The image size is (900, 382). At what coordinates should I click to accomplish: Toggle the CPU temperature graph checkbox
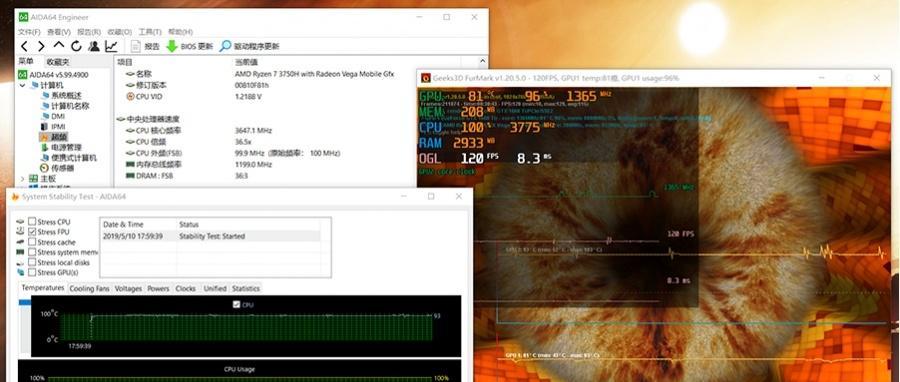point(236,305)
